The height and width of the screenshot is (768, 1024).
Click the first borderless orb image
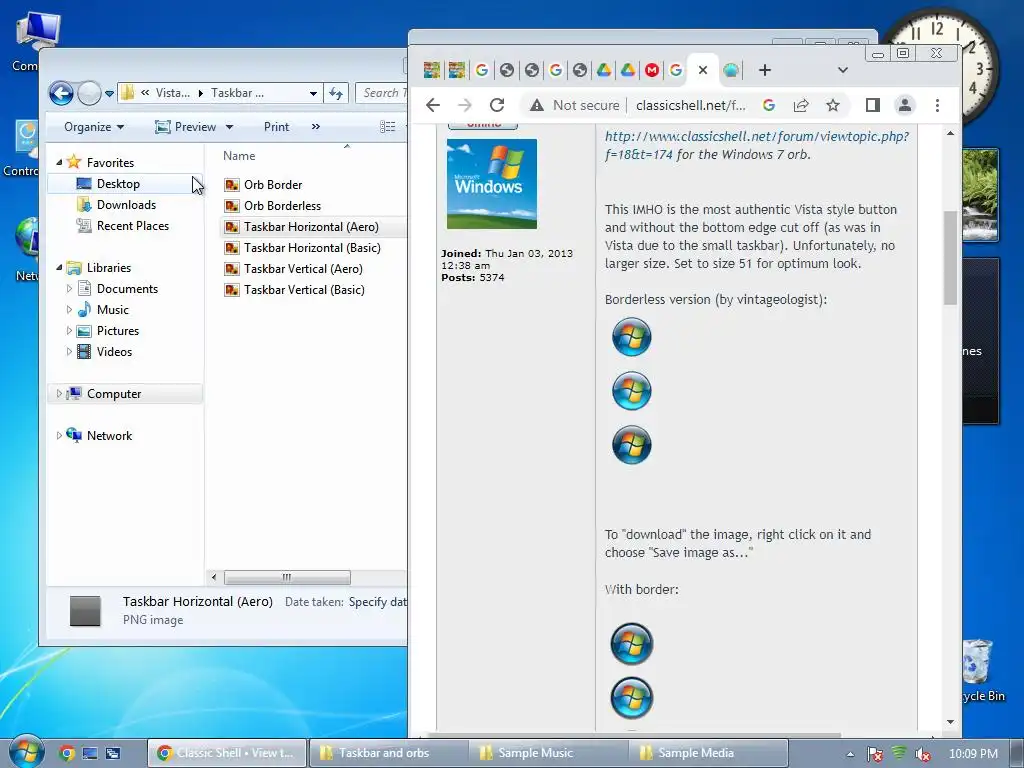click(632, 337)
